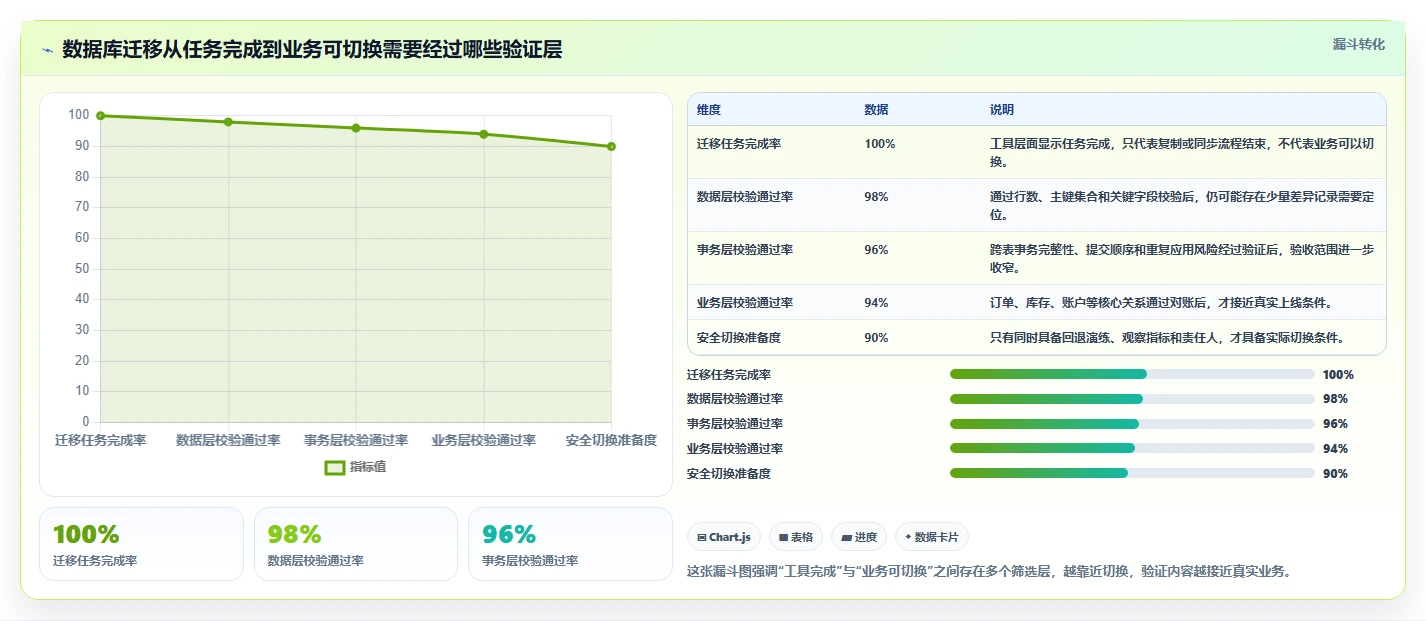Click the 安全切换准备度 progress bar
Image resolution: width=1426 pixels, height=621 pixels.
(x=1132, y=473)
